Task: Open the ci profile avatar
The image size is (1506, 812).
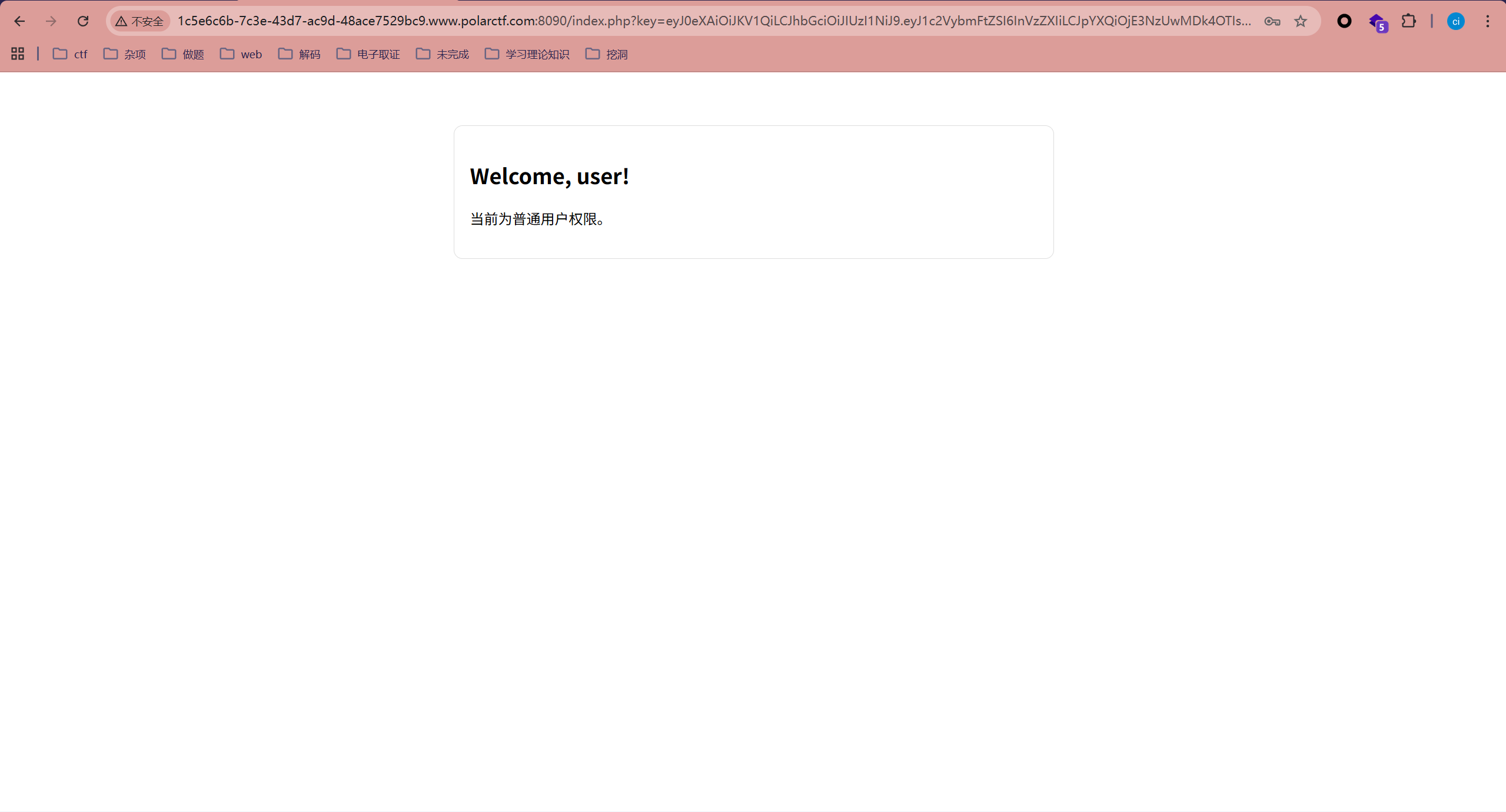Action: point(1456,21)
